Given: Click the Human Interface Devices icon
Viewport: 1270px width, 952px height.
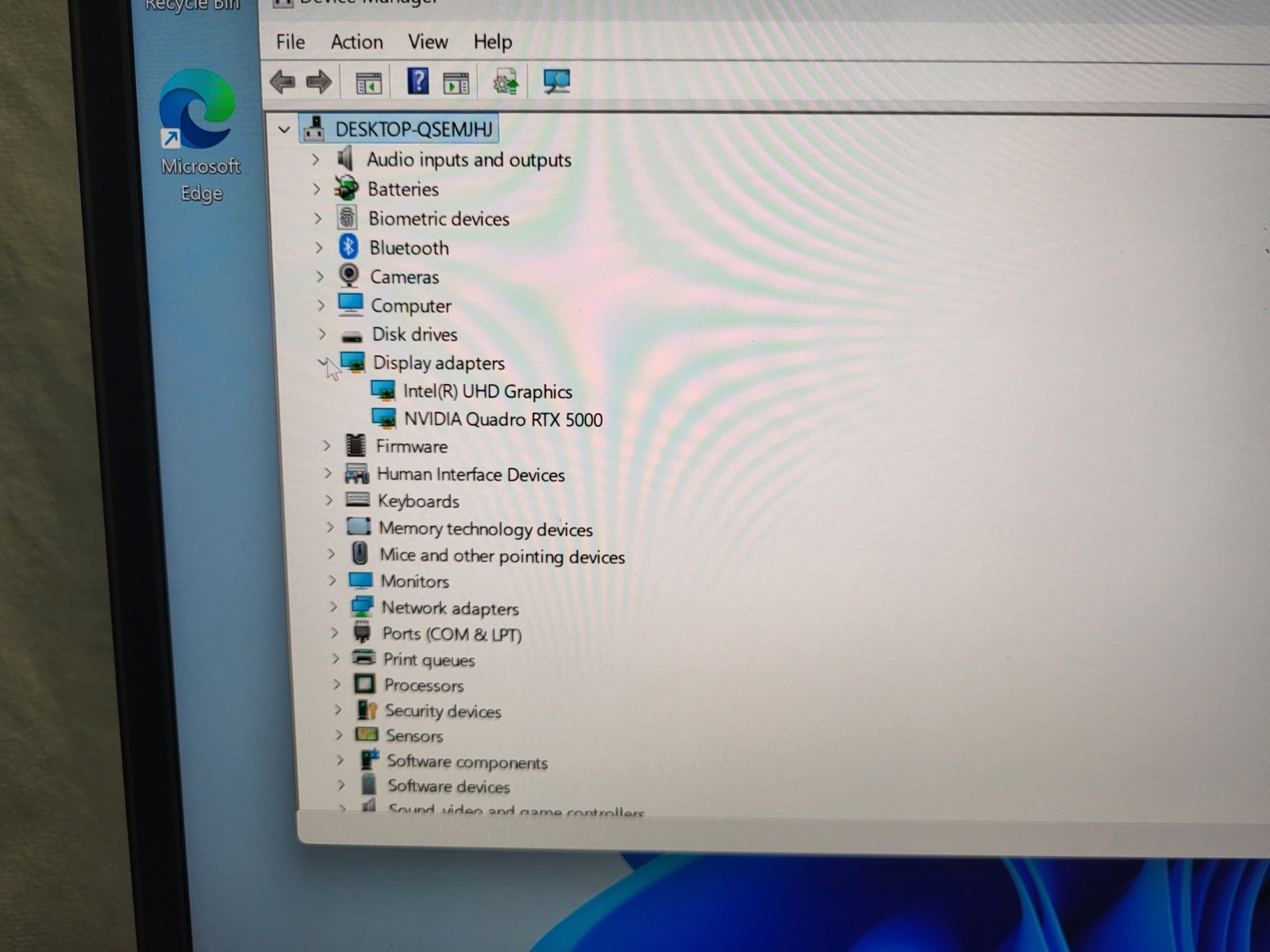Looking at the screenshot, I should (x=357, y=474).
